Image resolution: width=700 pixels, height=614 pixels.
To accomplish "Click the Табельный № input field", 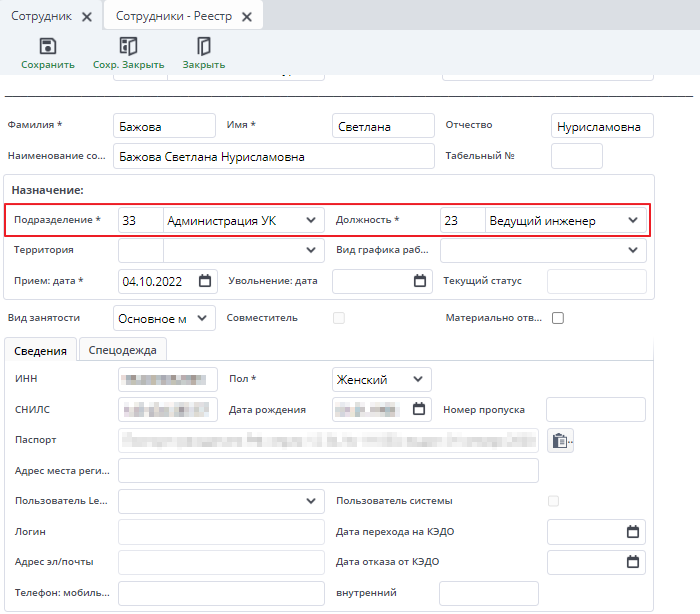I will 576,156.
